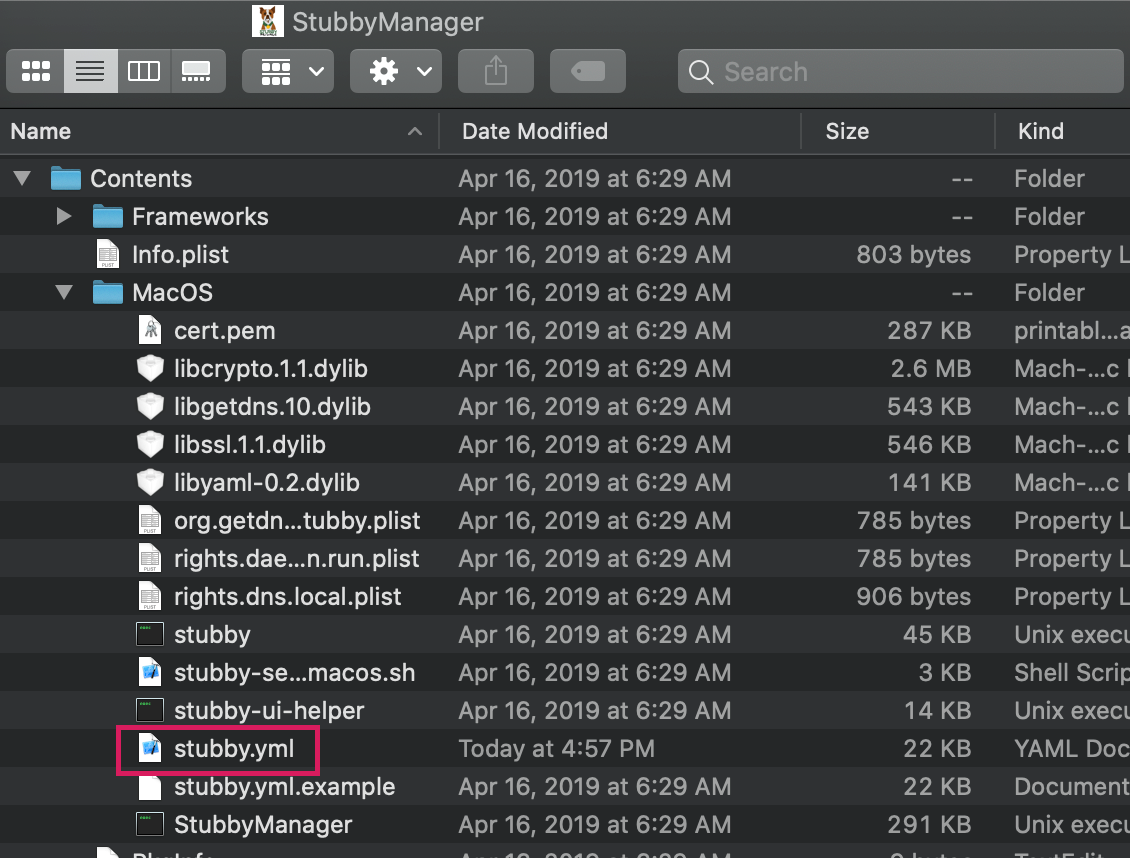
Task: Click the Search field
Action: pos(901,71)
